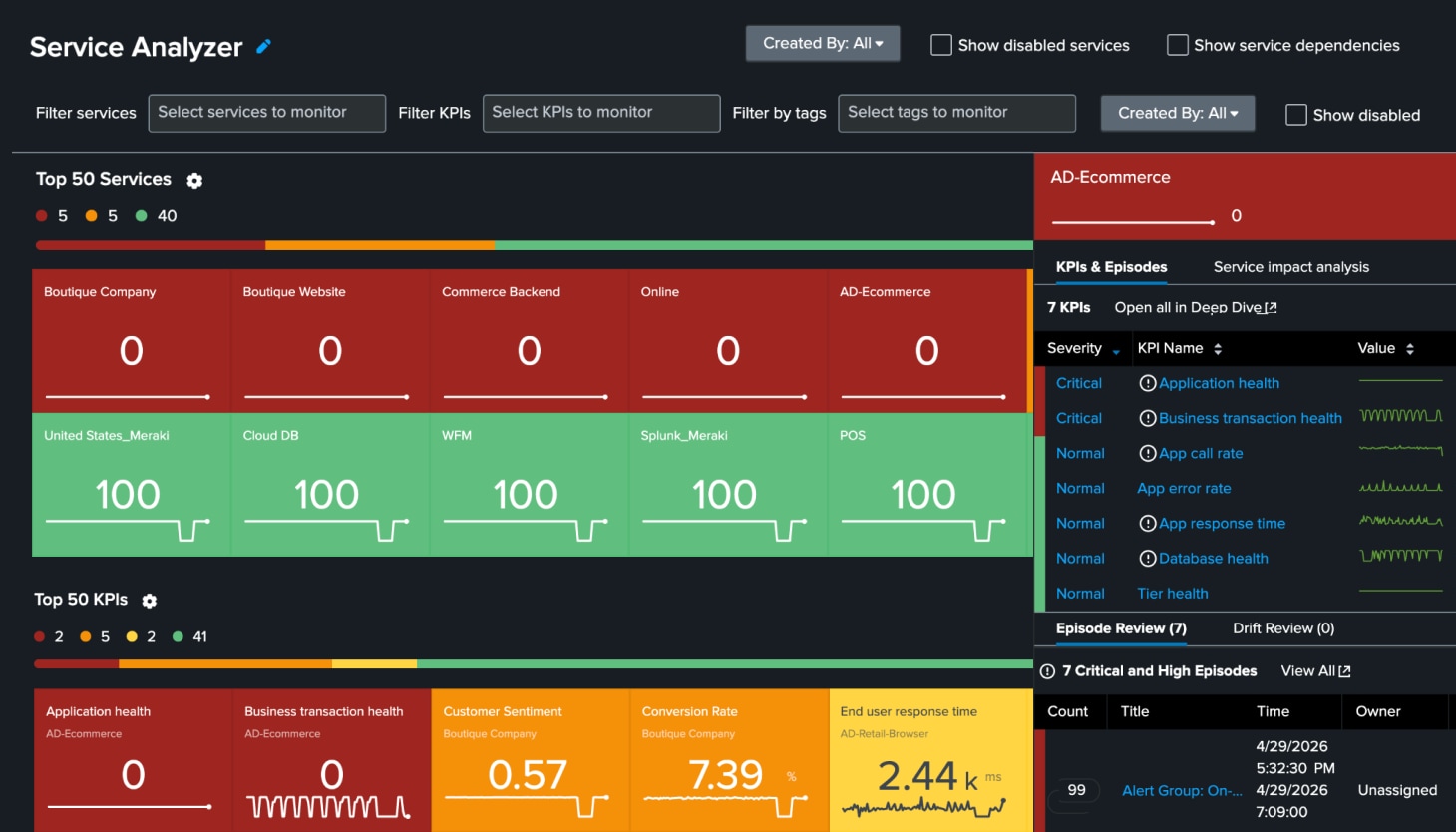Image resolution: width=1456 pixels, height=832 pixels.
Task: Click the sort arrow on Severity column
Action: 1116,350
